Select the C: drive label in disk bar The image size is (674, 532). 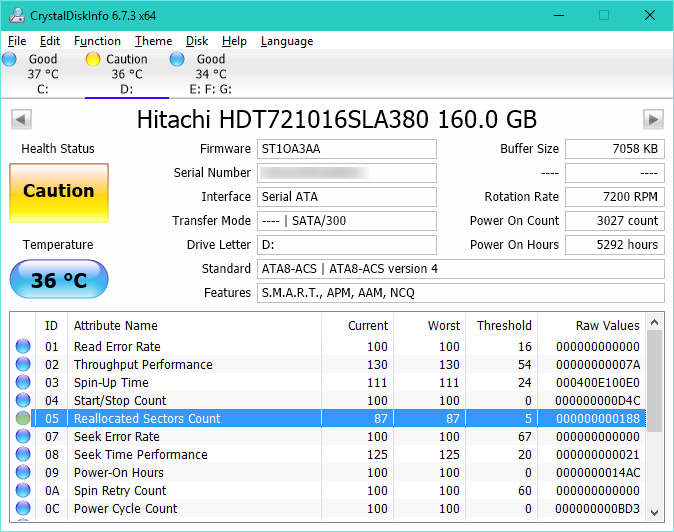click(x=43, y=89)
